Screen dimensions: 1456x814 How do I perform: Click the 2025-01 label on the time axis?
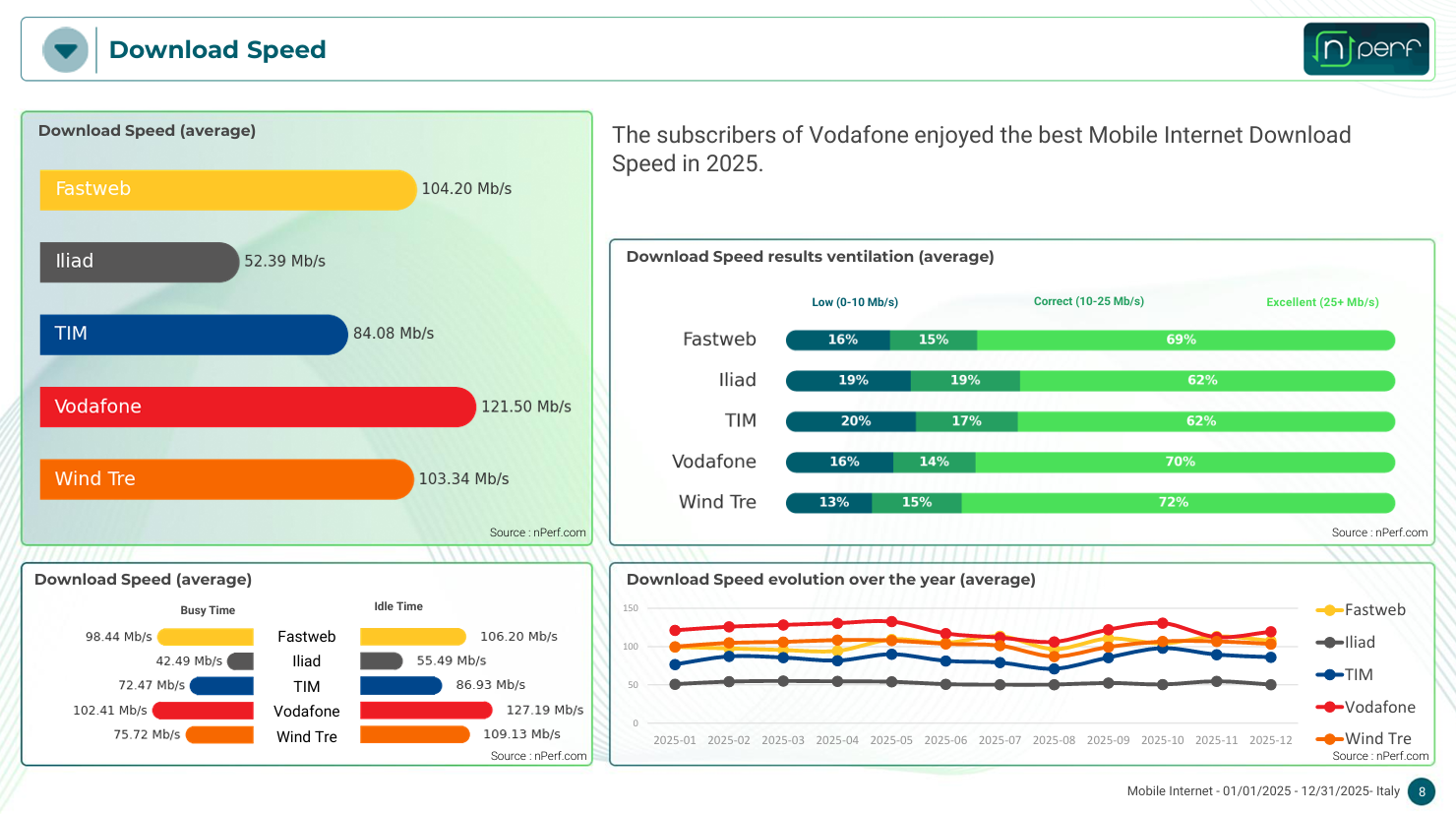[x=675, y=740]
